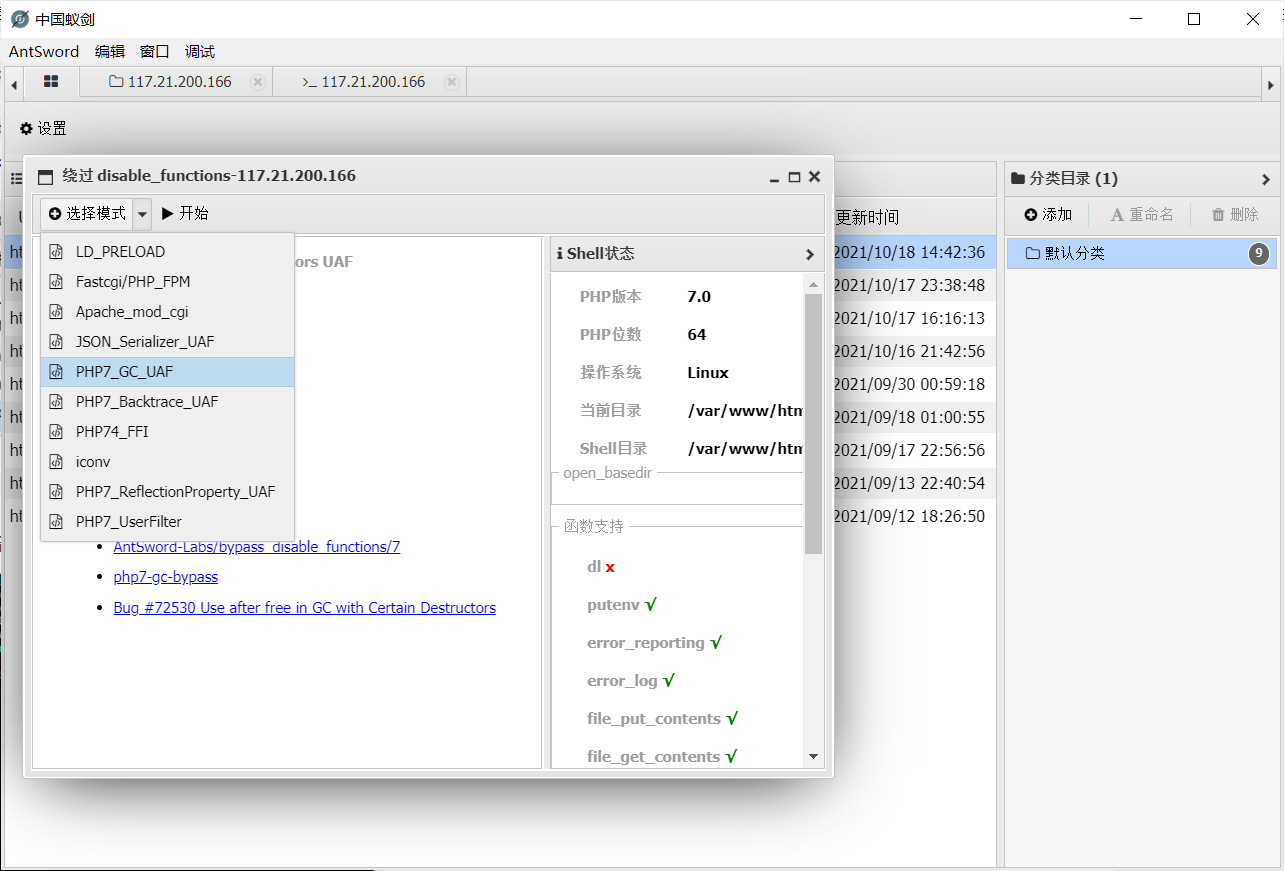The width and height of the screenshot is (1284, 871).
Task: Choose PHP7_Backtrace_UAF mode
Action: click(x=167, y=402)
